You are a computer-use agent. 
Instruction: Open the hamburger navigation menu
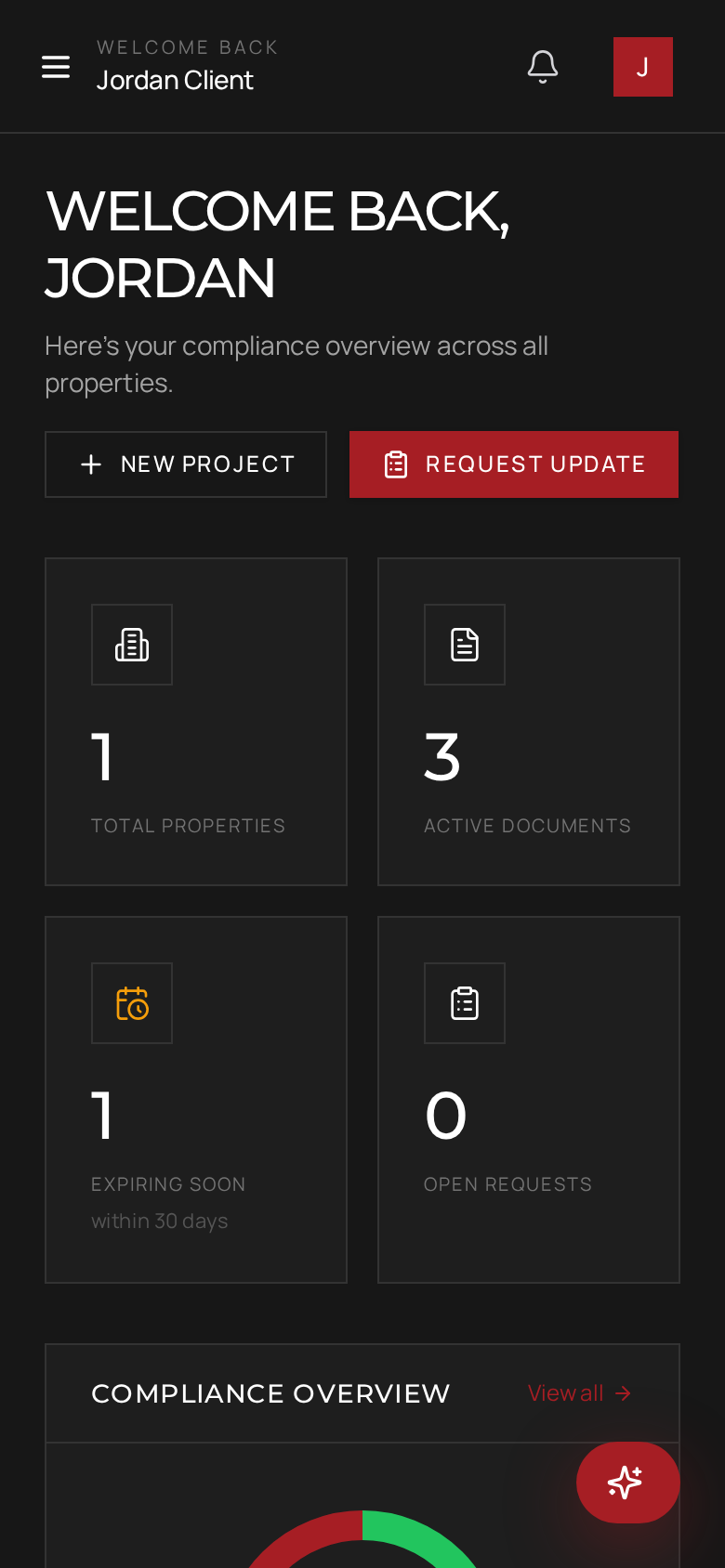pos(56,67)
